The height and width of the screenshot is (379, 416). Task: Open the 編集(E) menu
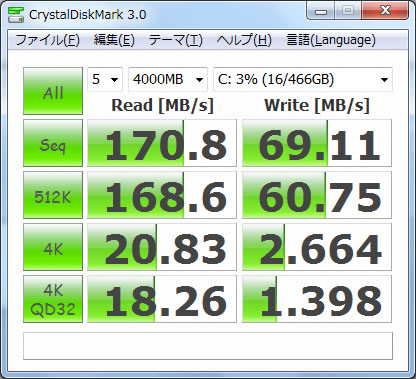[x=114, y=40]
